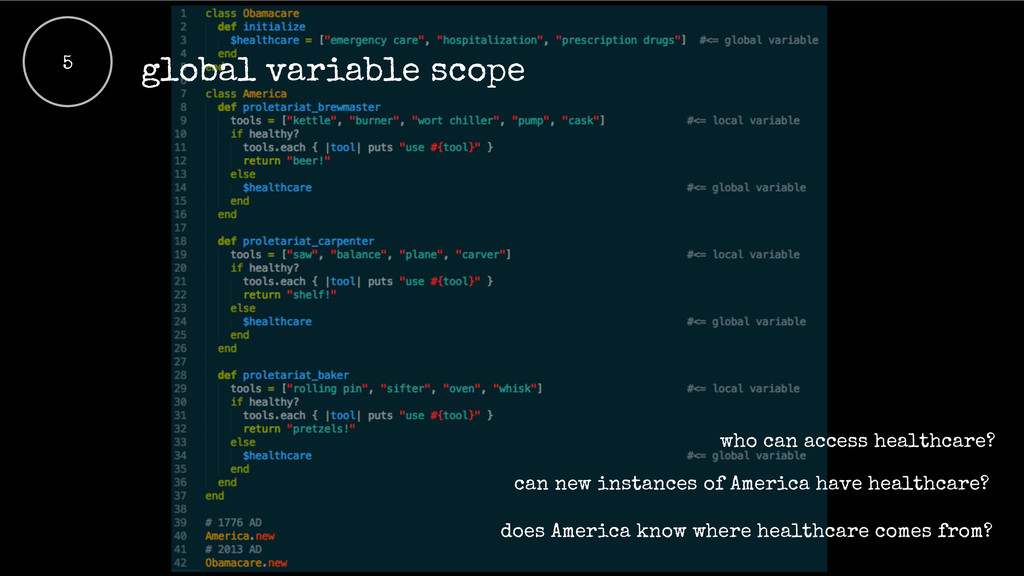Click the "whisk" string on line 29

tap(515, 389)
